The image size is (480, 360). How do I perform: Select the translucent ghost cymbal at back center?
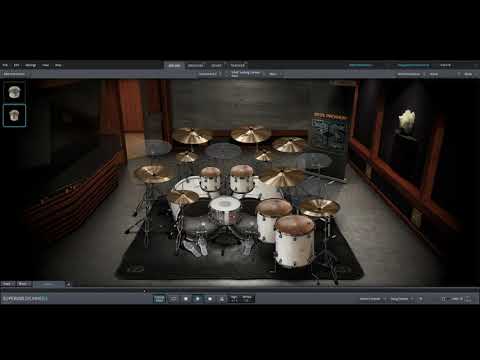[x=223, y=151]
